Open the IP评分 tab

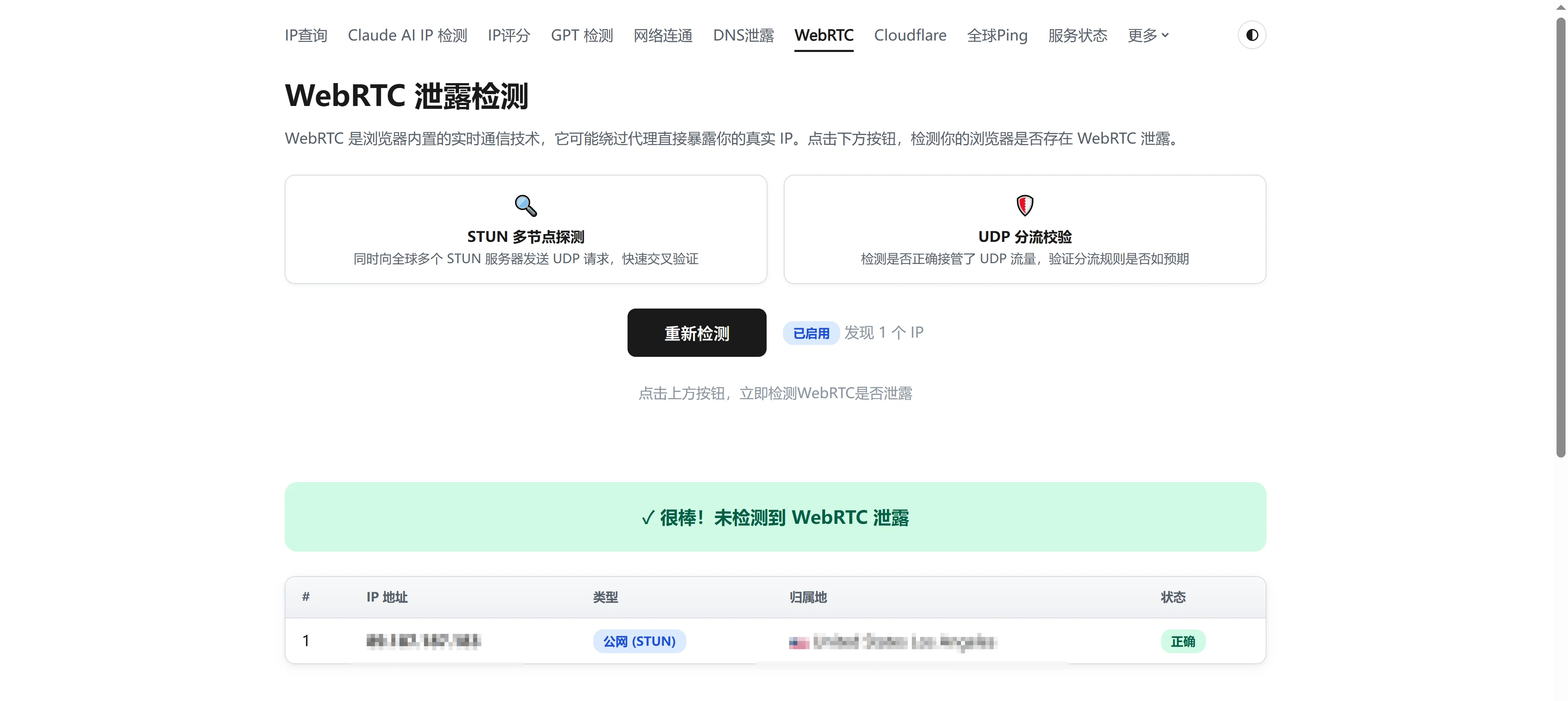tap(509, 35)
